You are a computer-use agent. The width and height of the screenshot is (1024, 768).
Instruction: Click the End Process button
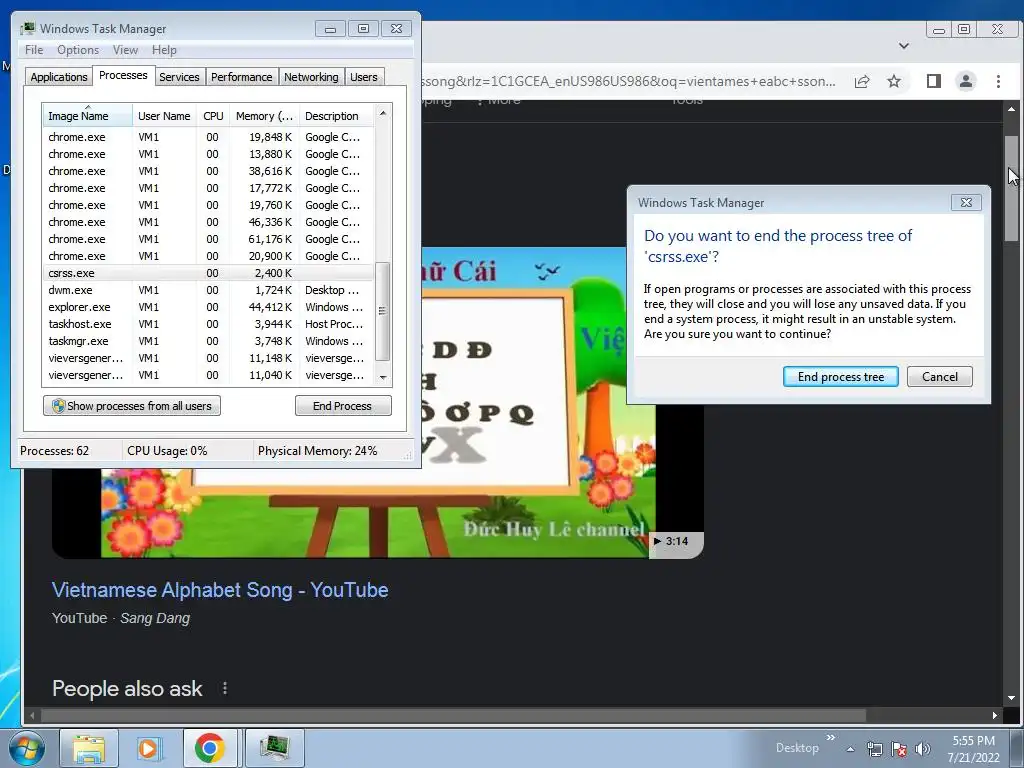tap(343, 406)
